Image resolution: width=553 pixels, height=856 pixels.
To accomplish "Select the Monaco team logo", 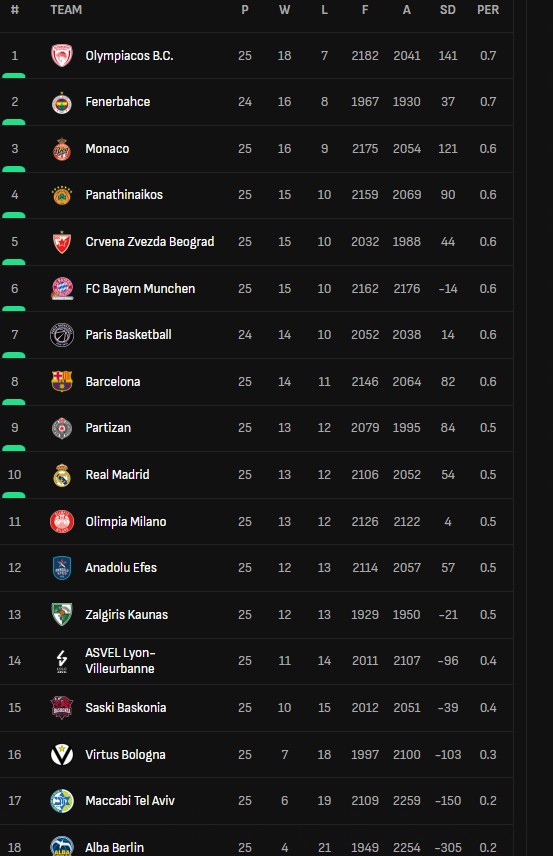I will coord(62,148).
